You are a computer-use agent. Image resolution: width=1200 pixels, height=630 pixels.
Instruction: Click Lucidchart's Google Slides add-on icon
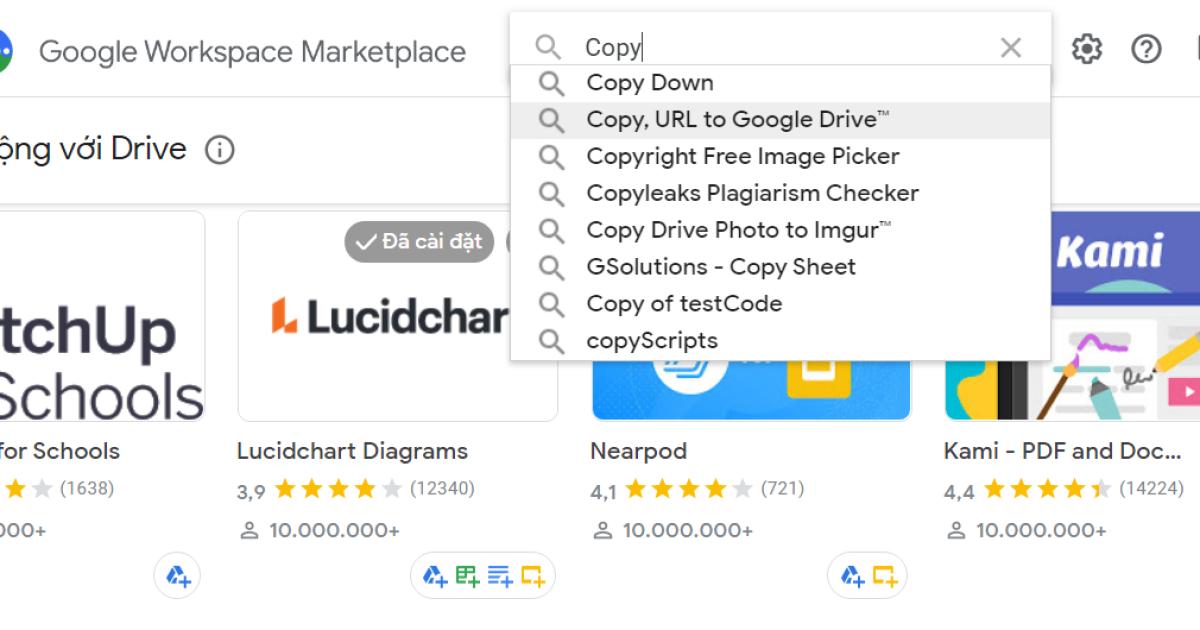tap(532, 576)
